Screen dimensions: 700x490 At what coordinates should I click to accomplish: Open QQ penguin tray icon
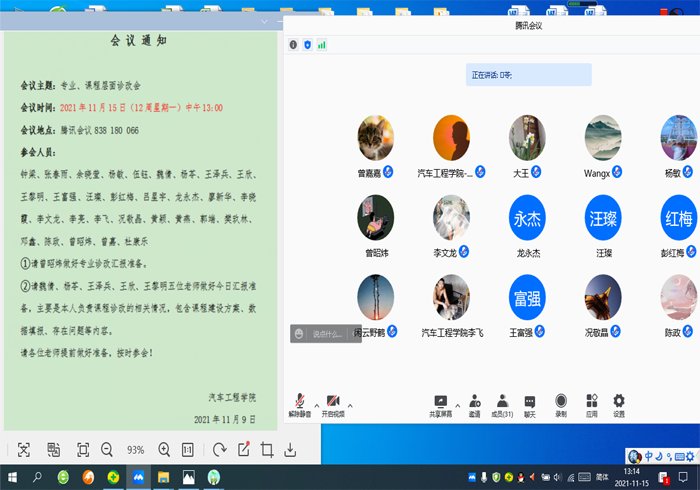(x=521, y=478)
